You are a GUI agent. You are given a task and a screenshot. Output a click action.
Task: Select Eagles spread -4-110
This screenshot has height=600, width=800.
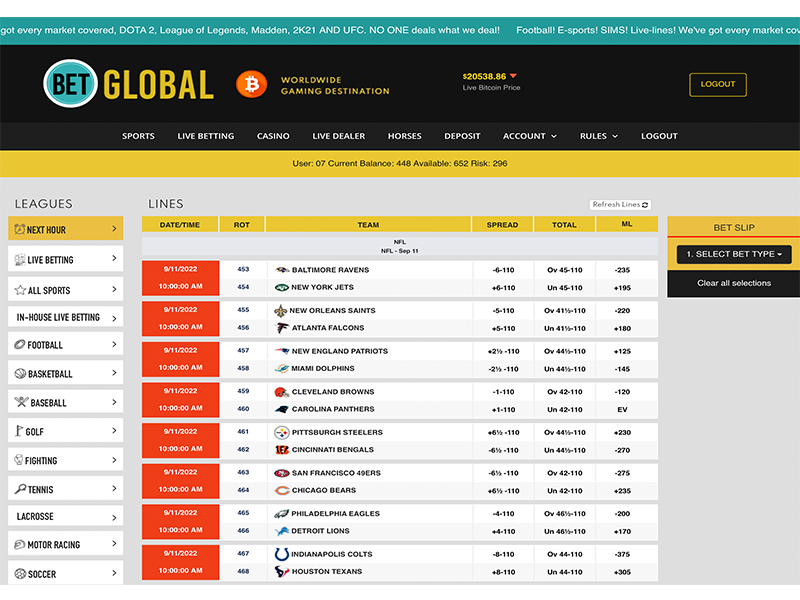pos(503,514)
